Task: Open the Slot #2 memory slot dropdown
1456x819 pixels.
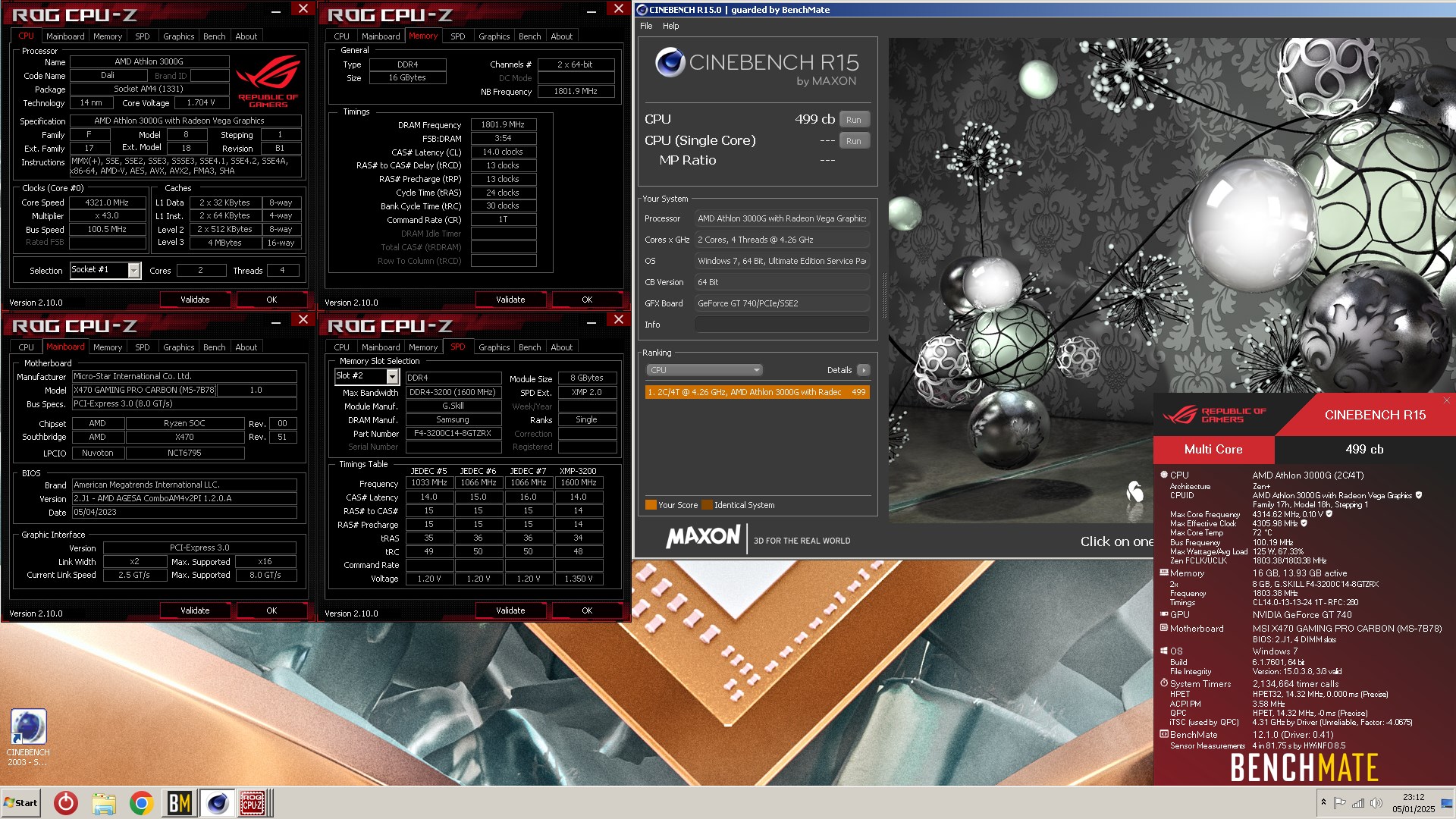Action: (392, 376)
